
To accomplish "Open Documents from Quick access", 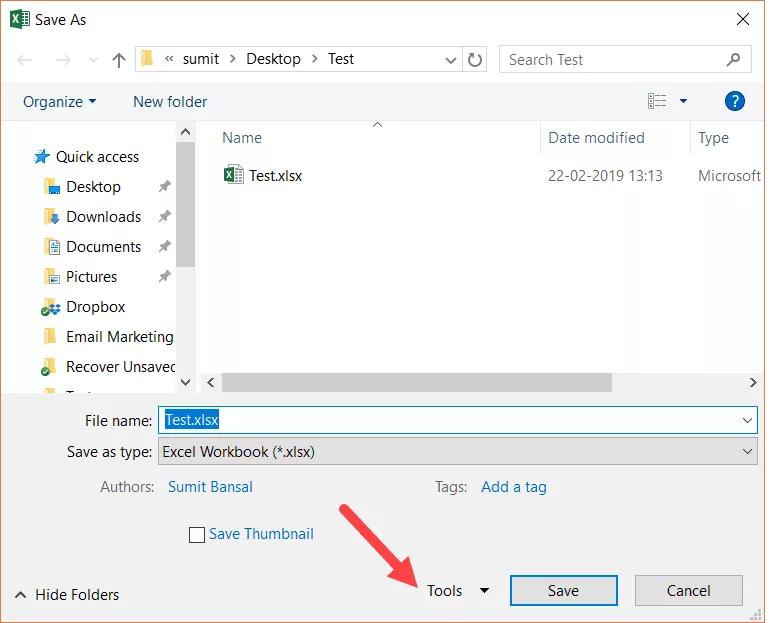I will click(x=104, y=247).
